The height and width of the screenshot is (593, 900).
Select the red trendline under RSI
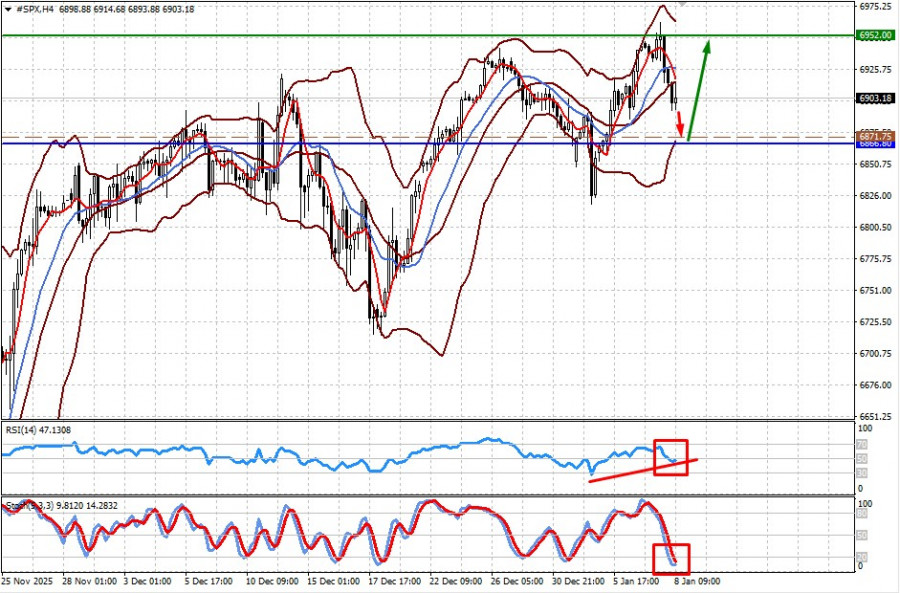(640, 470)
